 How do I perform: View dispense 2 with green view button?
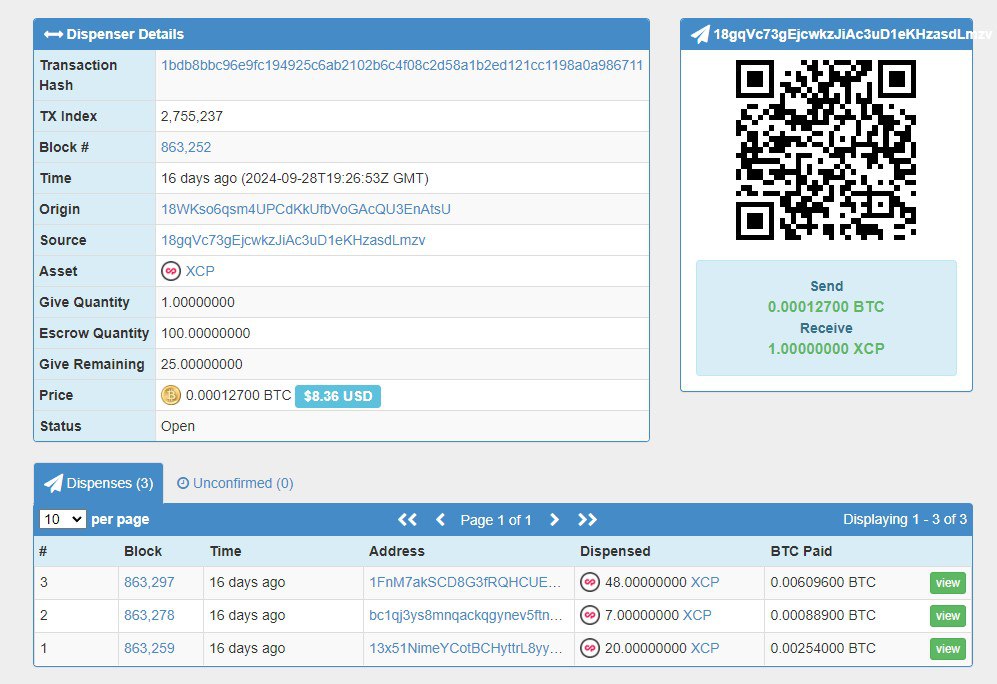coord(947,616)
